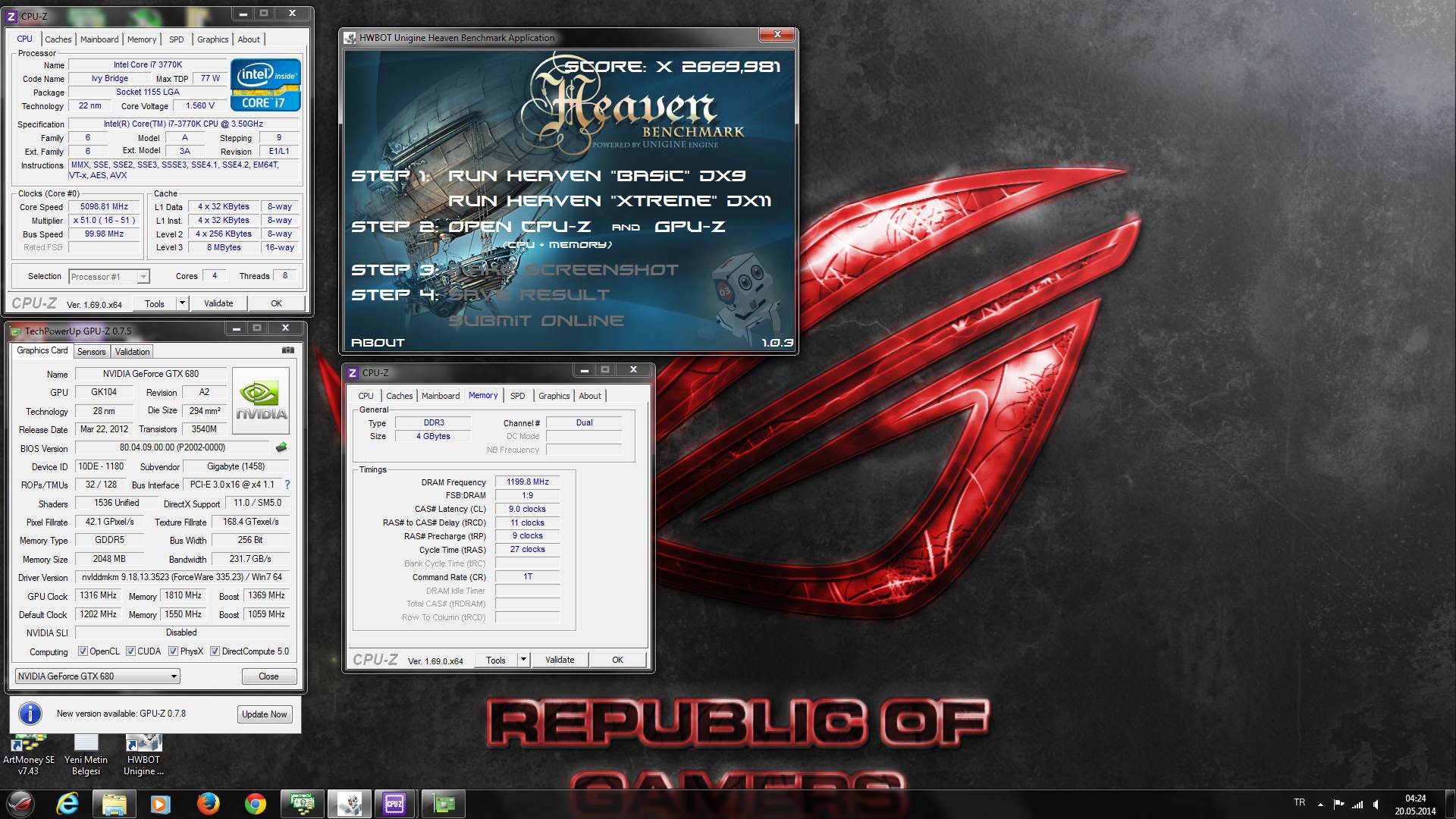Select HWBOT Unigine desktop shortcut
The image size is (1456, 819).
click(143, 755)
